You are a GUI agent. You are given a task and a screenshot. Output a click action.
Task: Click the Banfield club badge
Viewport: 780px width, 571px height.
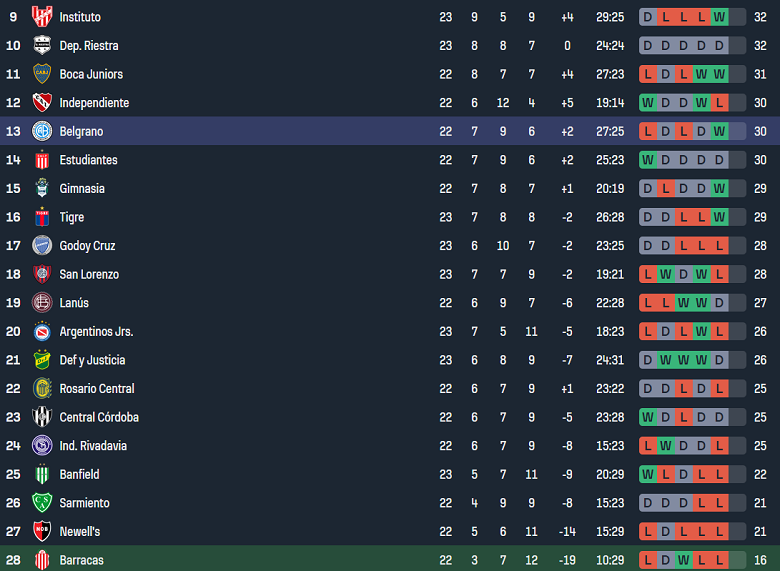point(42,474)
